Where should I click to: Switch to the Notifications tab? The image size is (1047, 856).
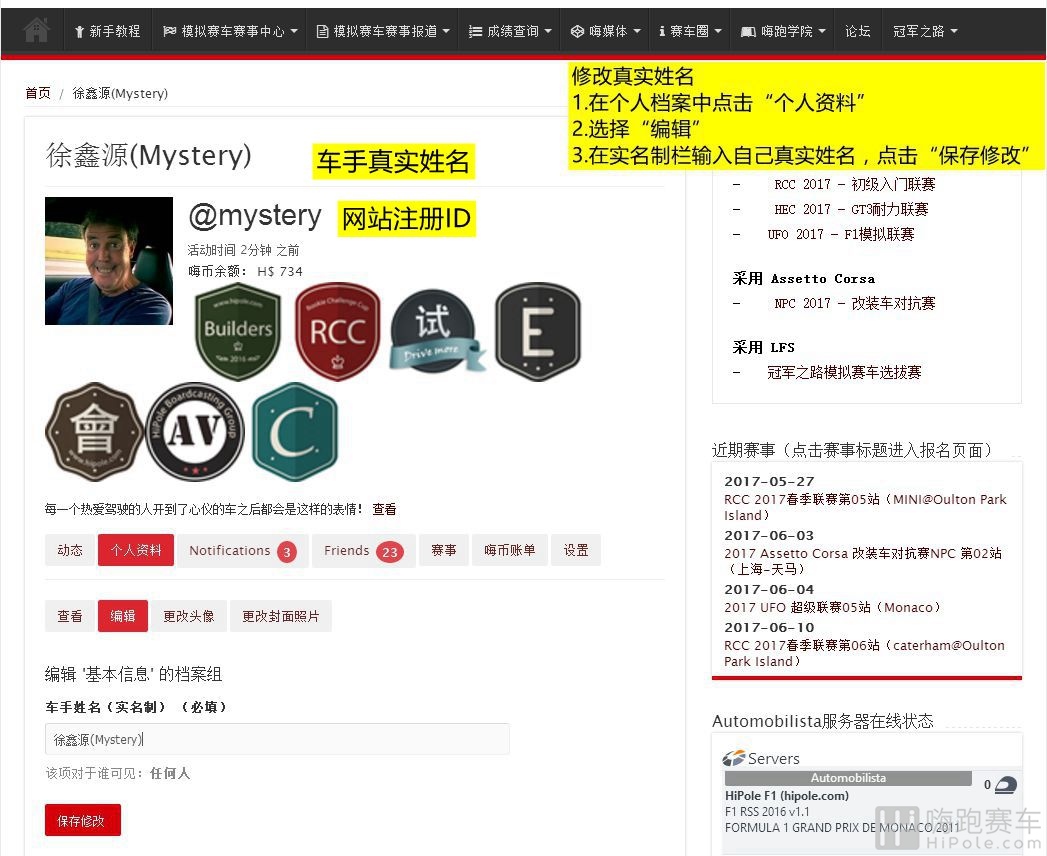[x=242, y=550]
